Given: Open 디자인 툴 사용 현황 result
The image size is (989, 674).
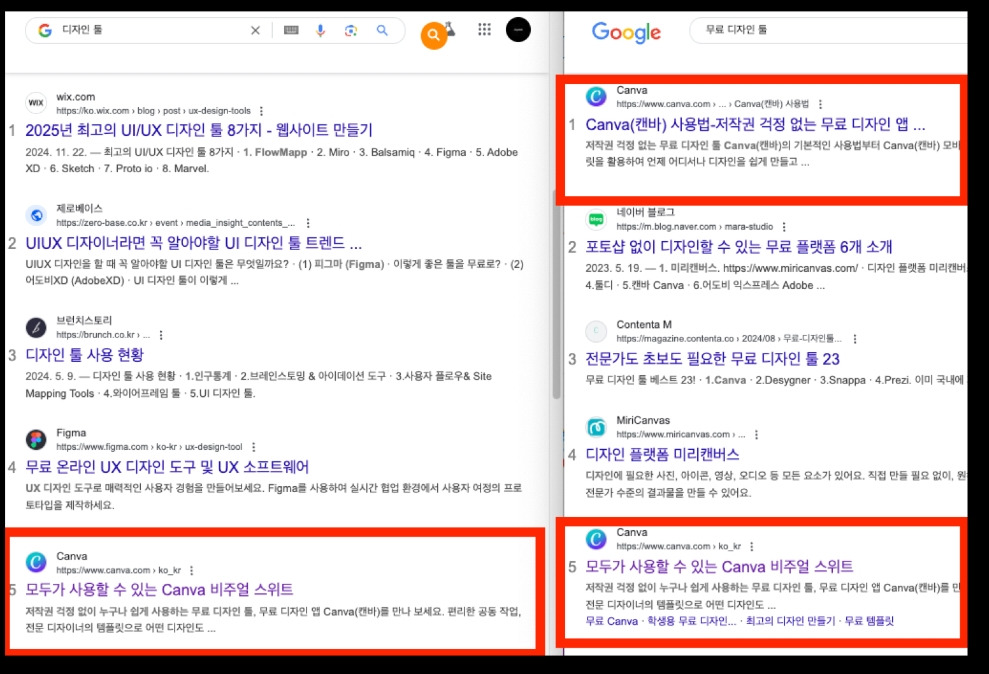Looking at the screenshot, I should pyautogui.click(x=85, y=355).
